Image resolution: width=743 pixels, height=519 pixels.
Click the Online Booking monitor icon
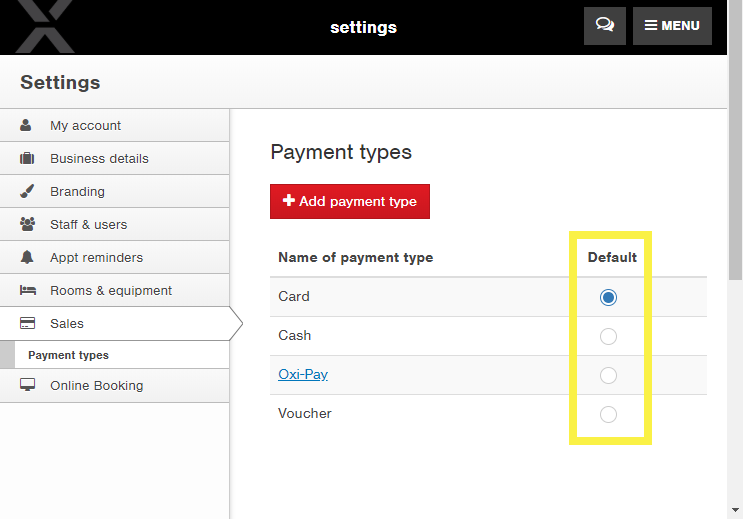27,385
